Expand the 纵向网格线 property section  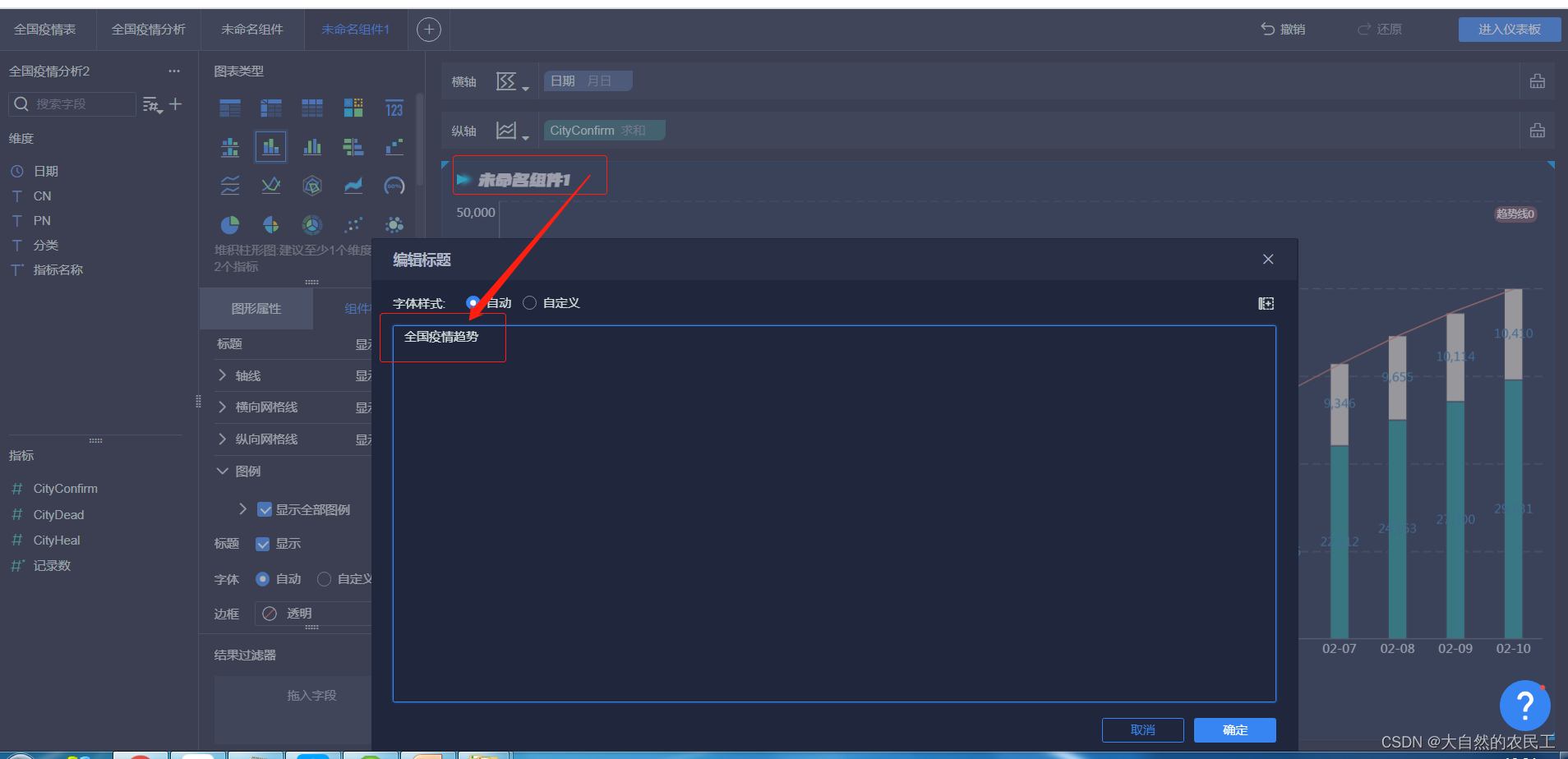click(222, 439)
